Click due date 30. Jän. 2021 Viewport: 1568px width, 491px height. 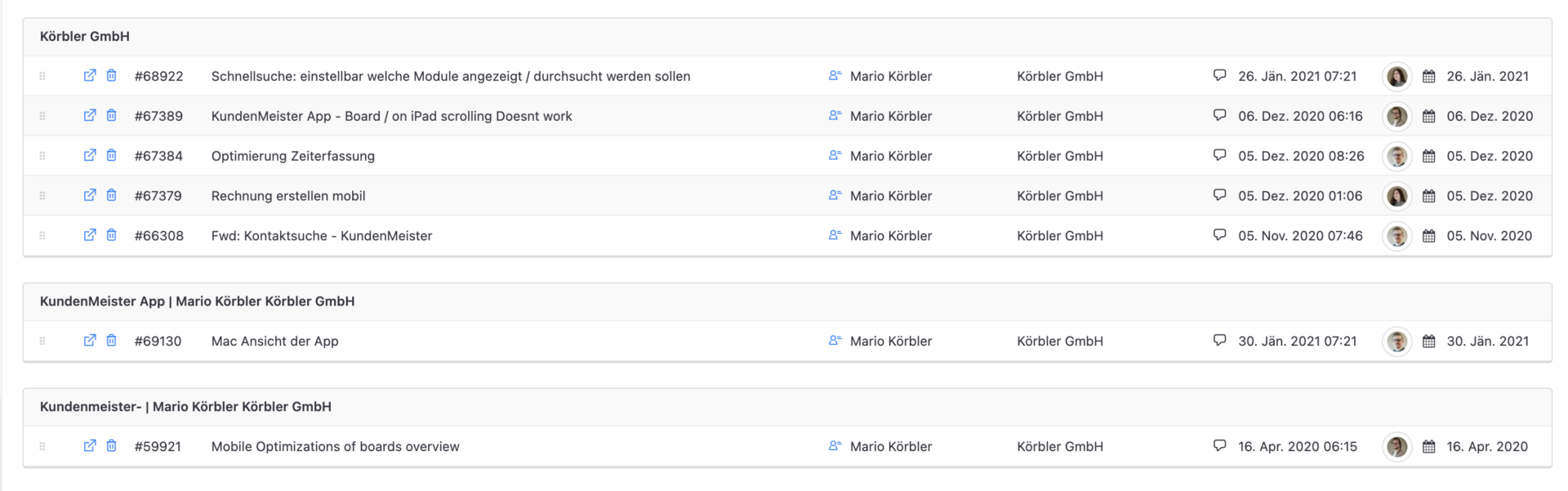click(x=1488, y=341)
